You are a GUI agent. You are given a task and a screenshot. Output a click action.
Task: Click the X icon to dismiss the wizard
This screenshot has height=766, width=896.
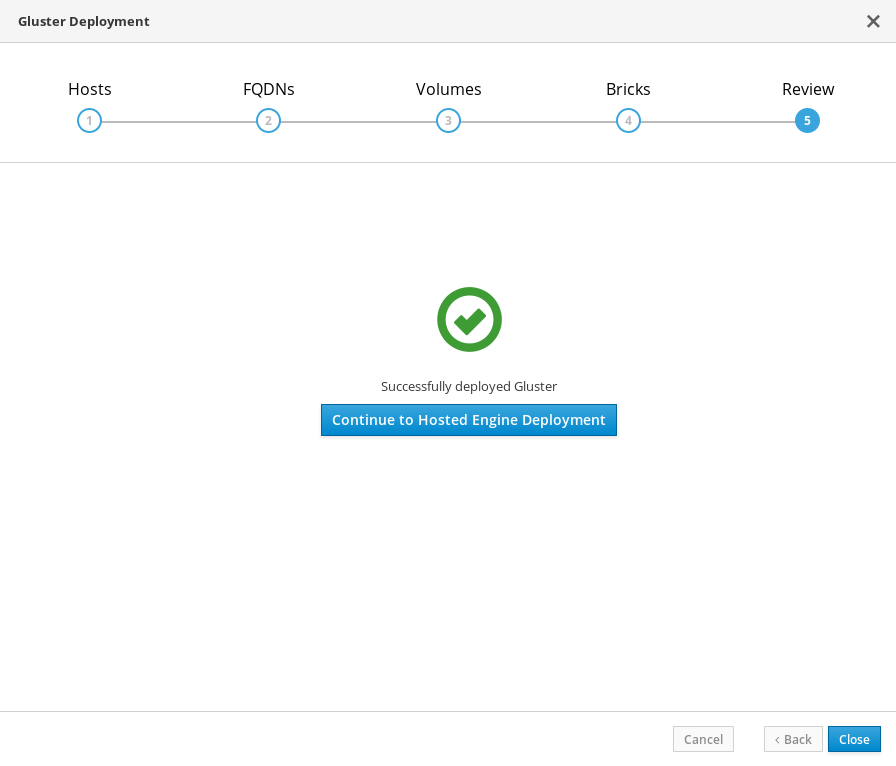(x=873, y=21)
